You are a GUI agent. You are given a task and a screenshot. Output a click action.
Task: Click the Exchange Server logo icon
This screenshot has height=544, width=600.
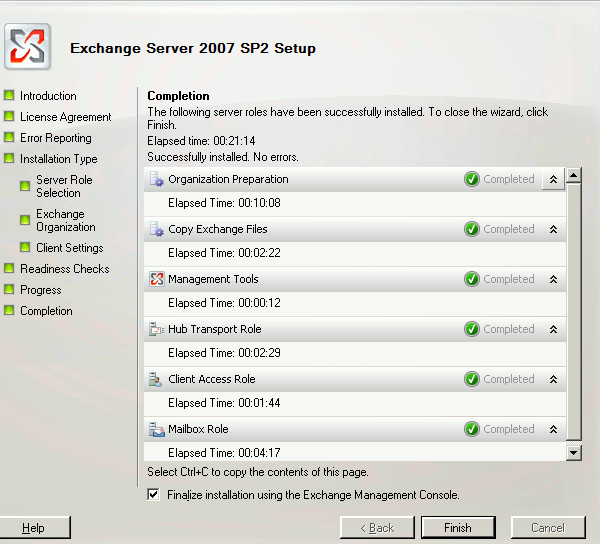click(x=28, y=46)
